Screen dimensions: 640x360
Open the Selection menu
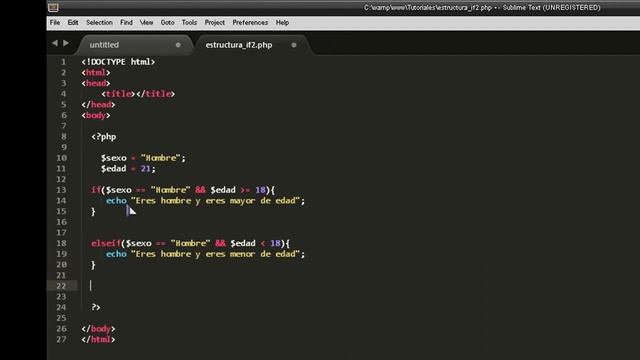99,22
